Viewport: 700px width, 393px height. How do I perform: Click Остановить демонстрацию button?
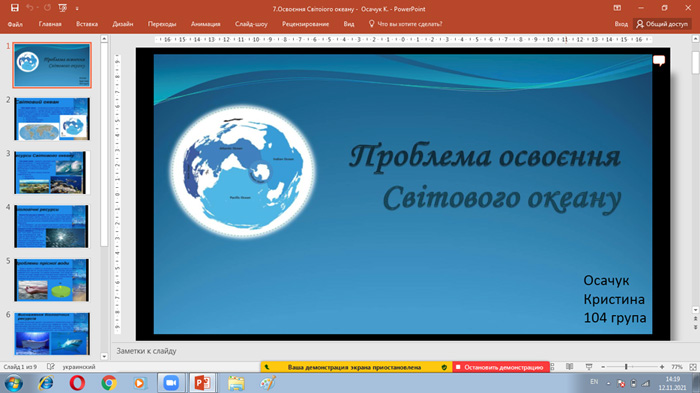(x=500, y=367)
